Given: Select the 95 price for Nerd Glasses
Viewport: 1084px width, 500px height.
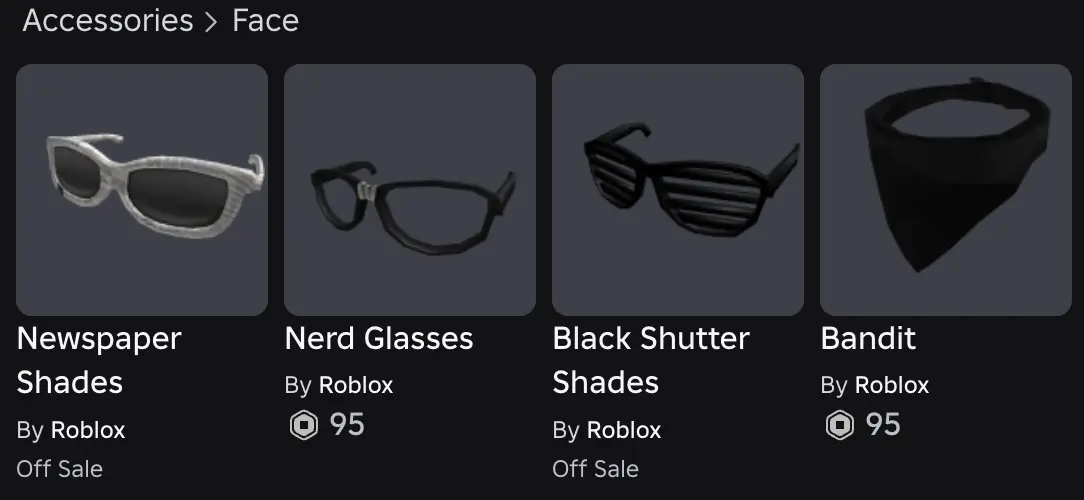Looking at the screenshot, I should click(x=347, y=425).
